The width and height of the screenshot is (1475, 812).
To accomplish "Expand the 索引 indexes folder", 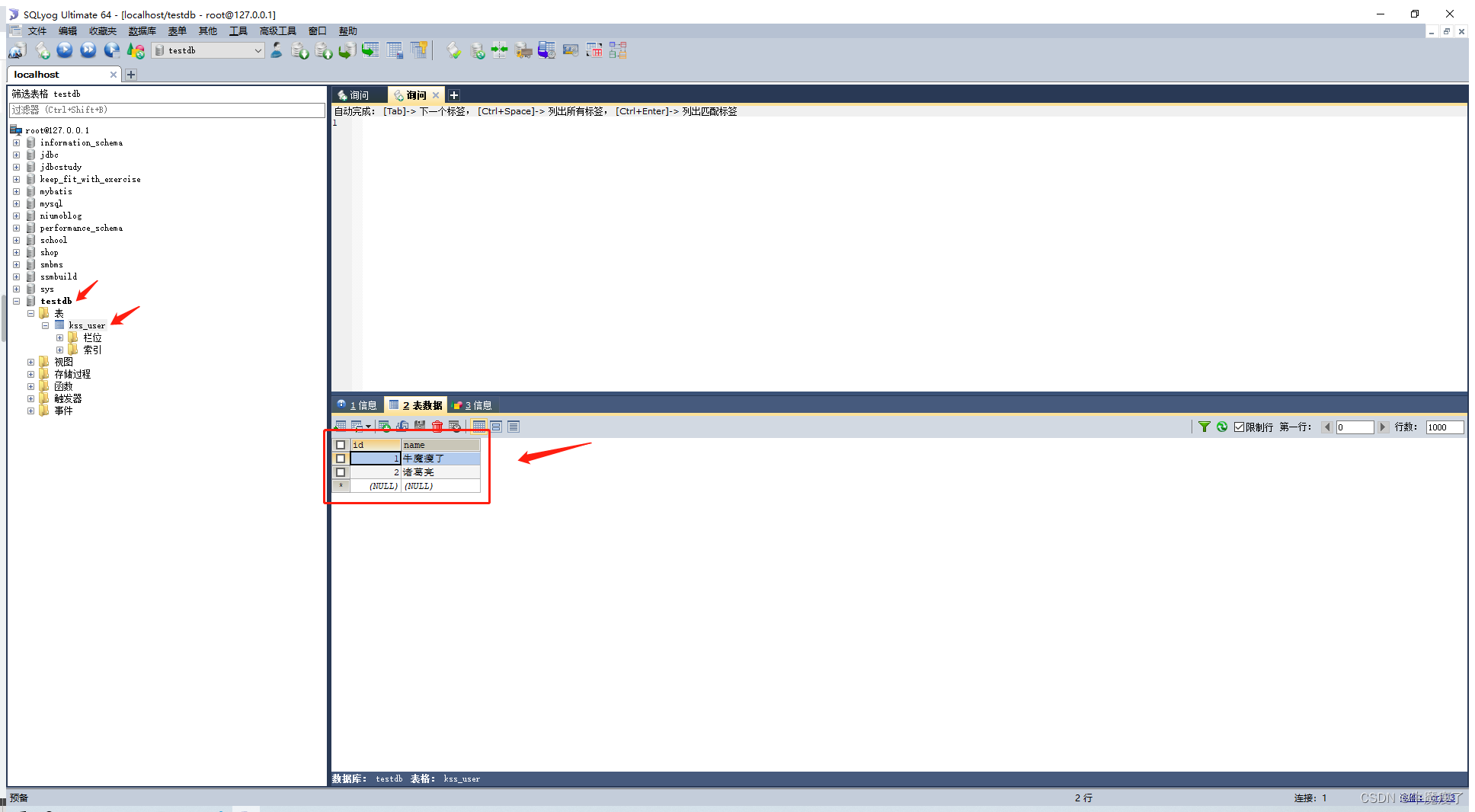I will point(59,350).
